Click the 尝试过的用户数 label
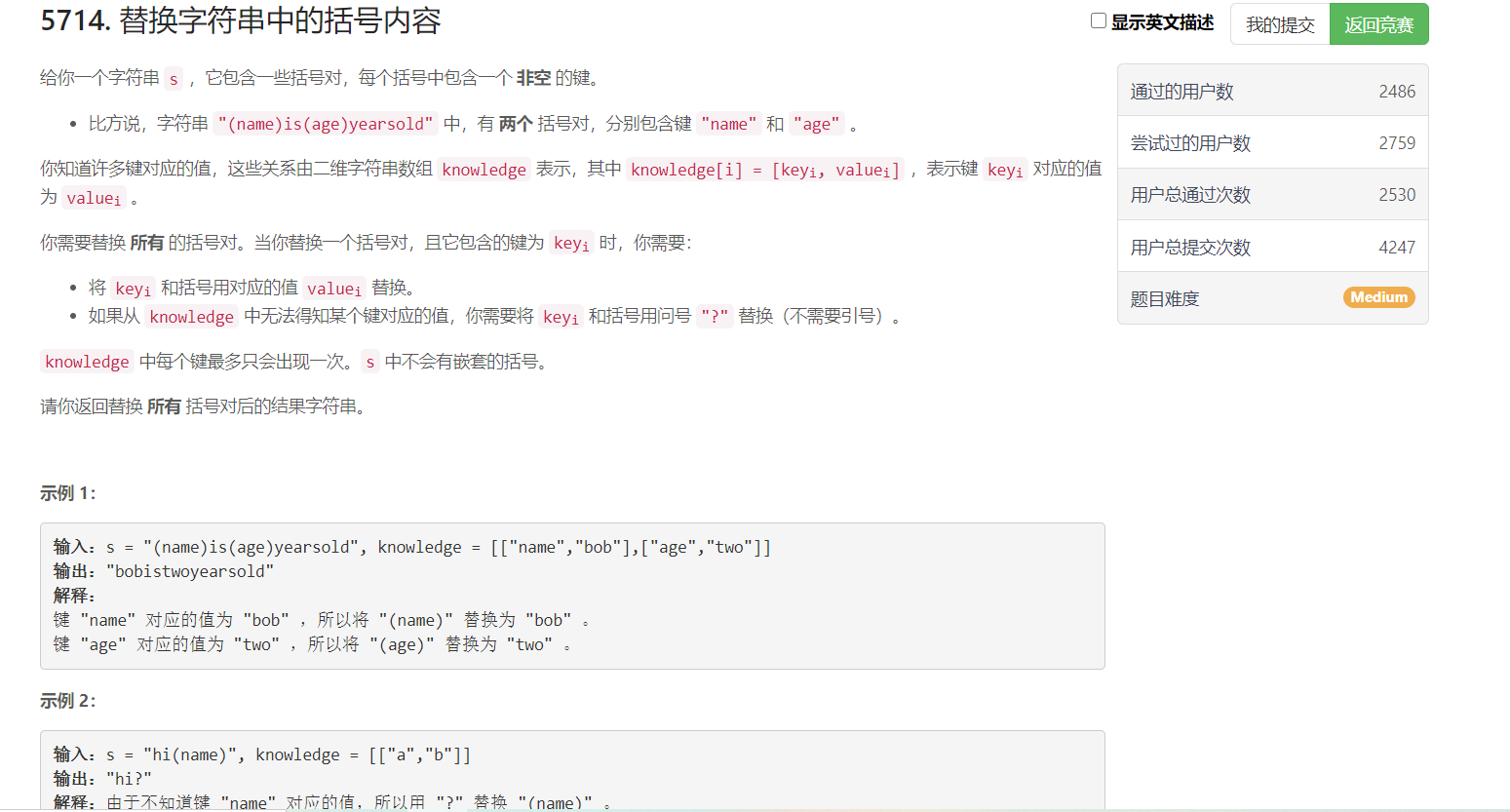This screenshot has width=1510, height=812. click(x=1190, y=143)
